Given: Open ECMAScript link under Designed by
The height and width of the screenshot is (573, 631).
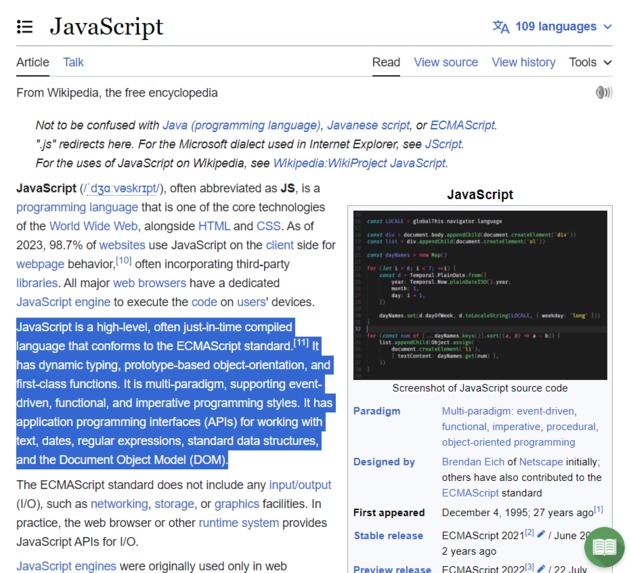Looking at the screenshot, I should click(x=470, y=493).
